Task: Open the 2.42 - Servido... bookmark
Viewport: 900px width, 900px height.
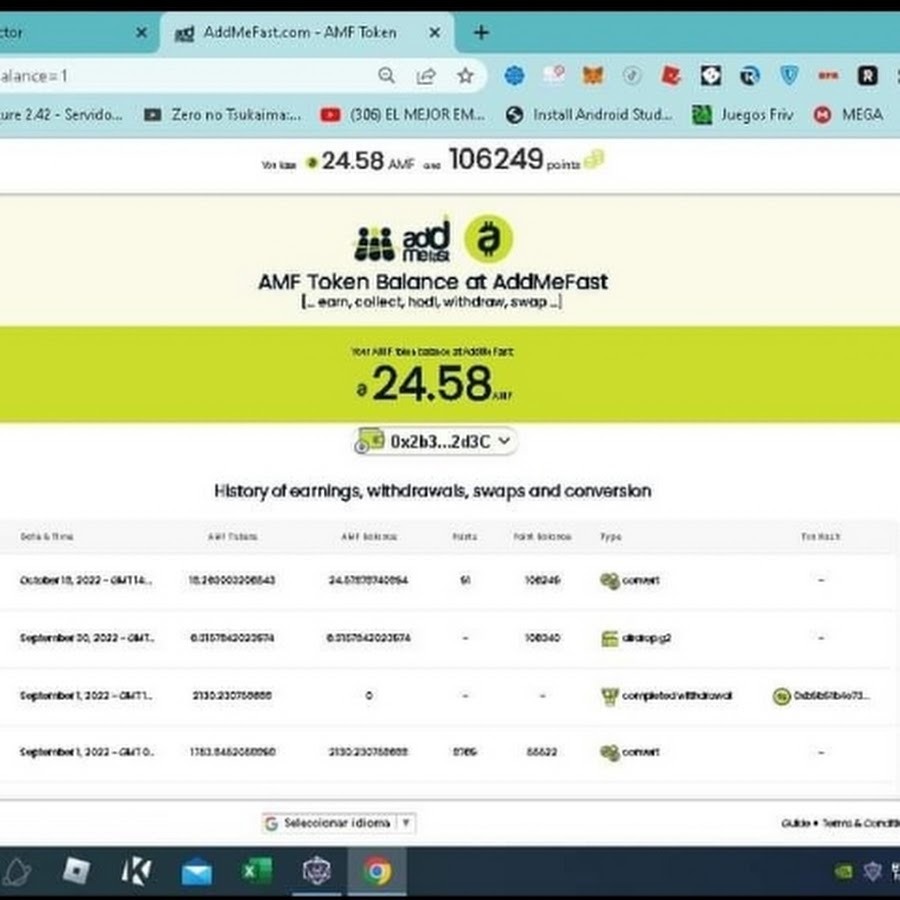Action: coord(61,115)
